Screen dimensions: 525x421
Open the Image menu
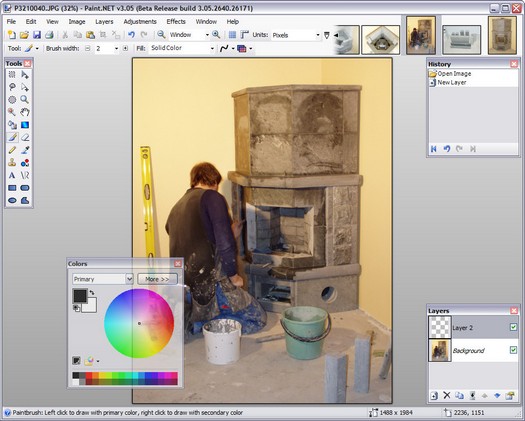click(77, 21)
